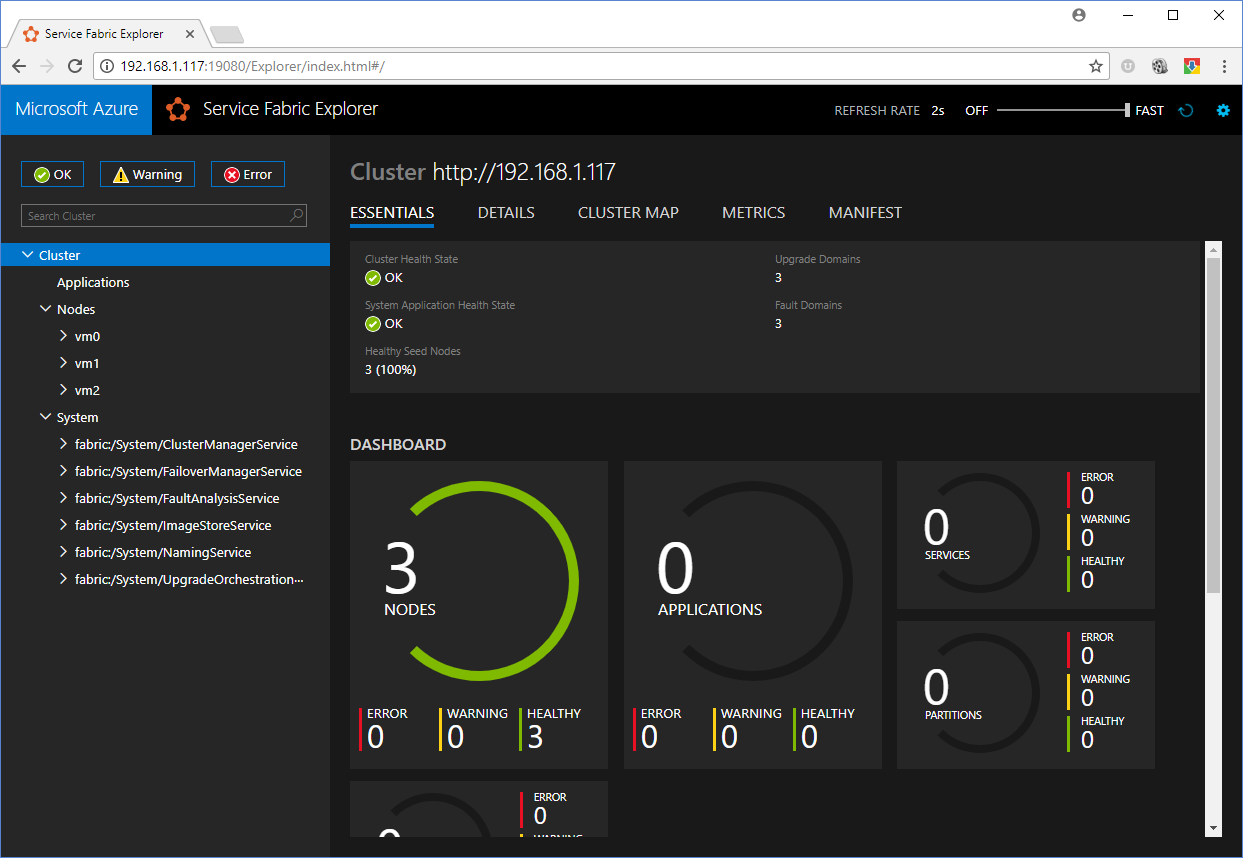Click the Chrome user profile icon
This screenshot has width=1243, height=858.
[x=1079, y=15]
